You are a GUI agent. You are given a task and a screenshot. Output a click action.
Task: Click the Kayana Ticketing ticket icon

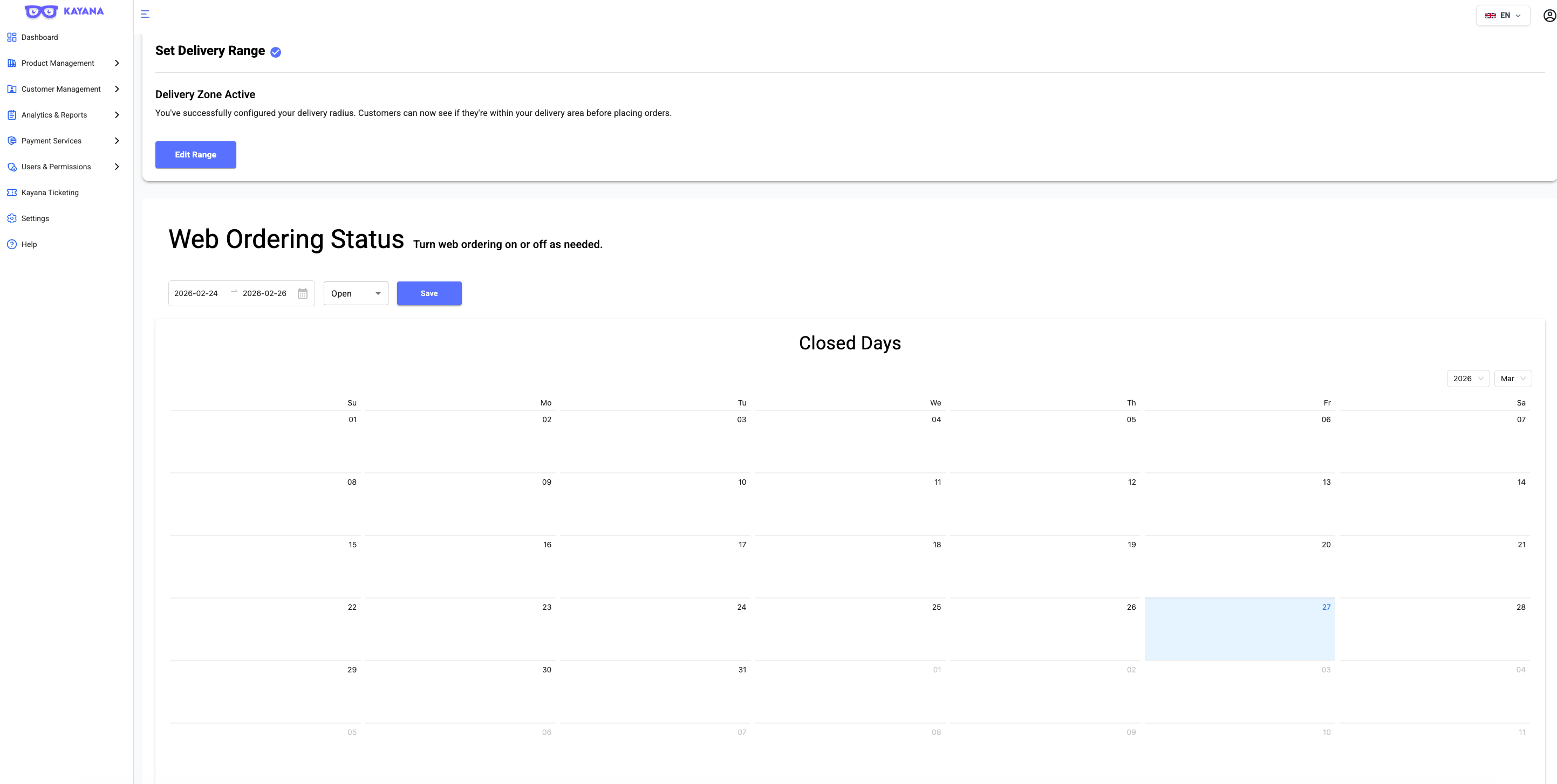[x=11, y=192]
